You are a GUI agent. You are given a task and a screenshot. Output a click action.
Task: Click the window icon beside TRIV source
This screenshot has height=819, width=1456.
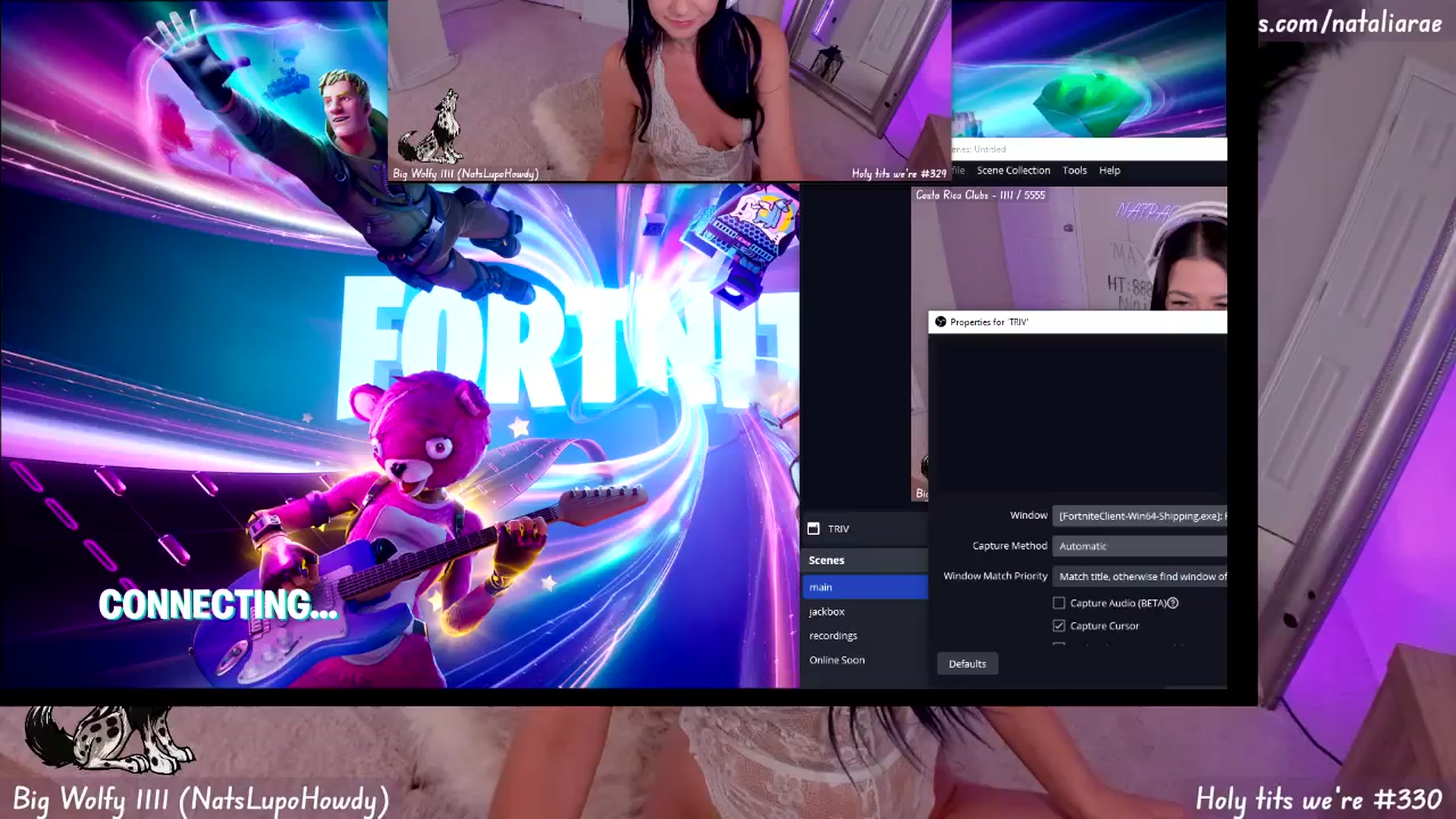click(x=814, y=529)
